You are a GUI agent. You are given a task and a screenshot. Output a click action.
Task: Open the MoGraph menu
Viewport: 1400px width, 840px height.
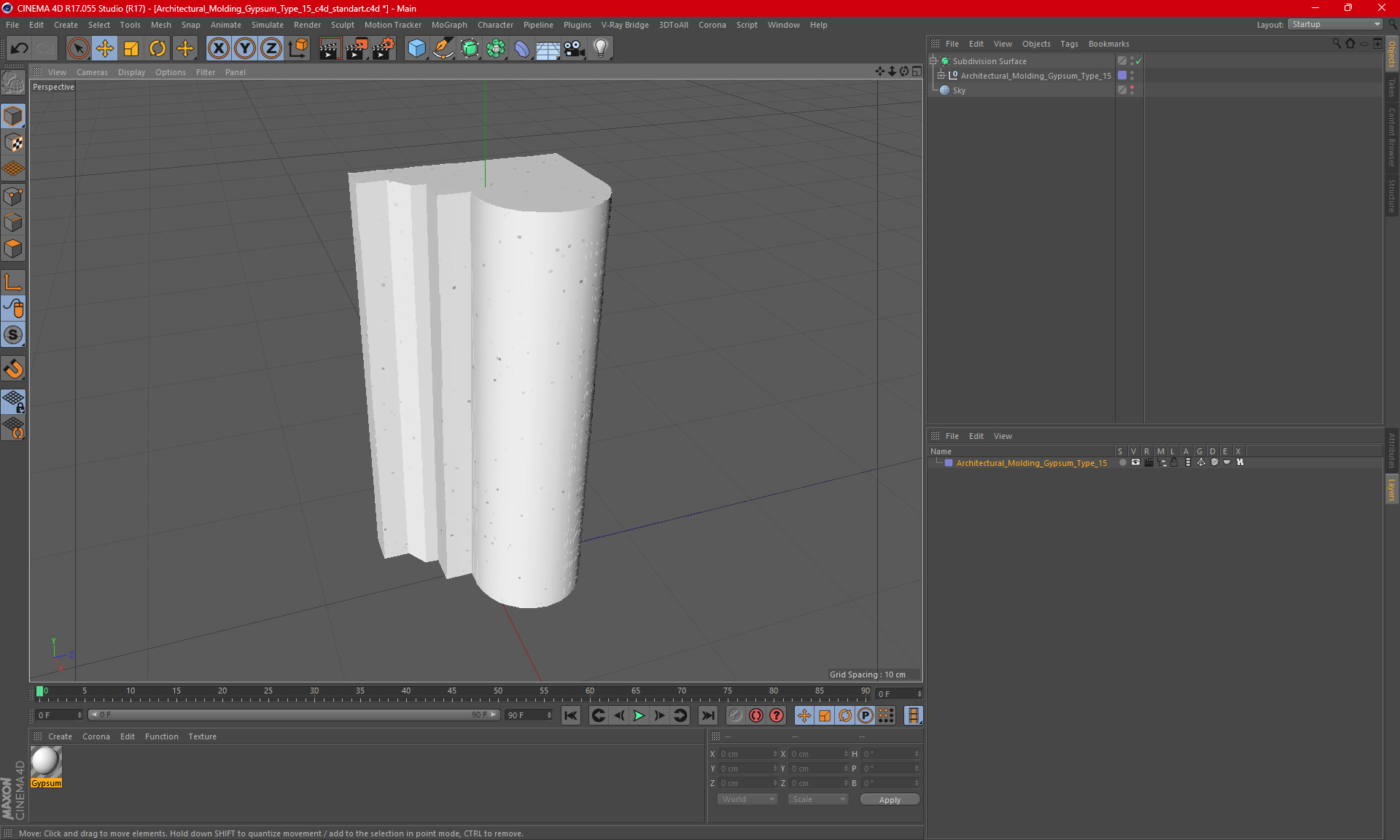tap(449, 25)
